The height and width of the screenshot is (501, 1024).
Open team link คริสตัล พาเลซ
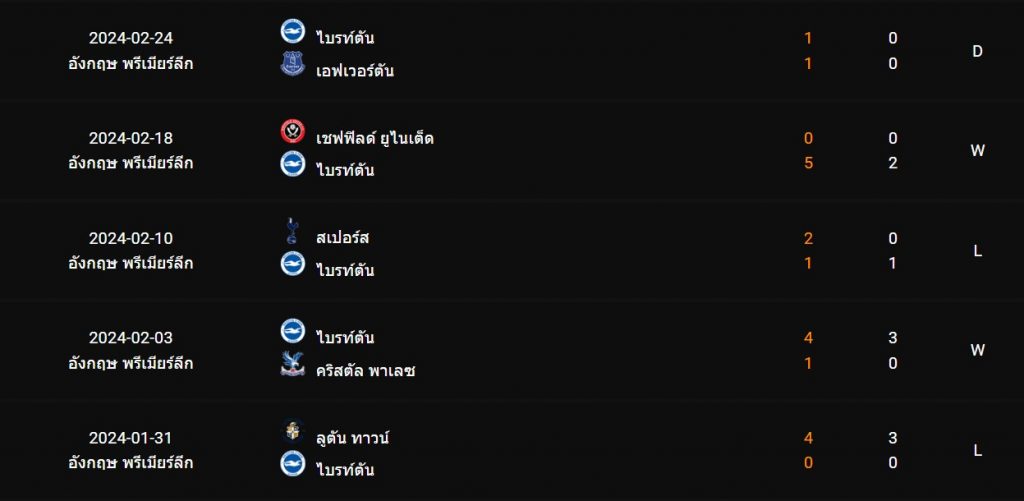(365, 371)
